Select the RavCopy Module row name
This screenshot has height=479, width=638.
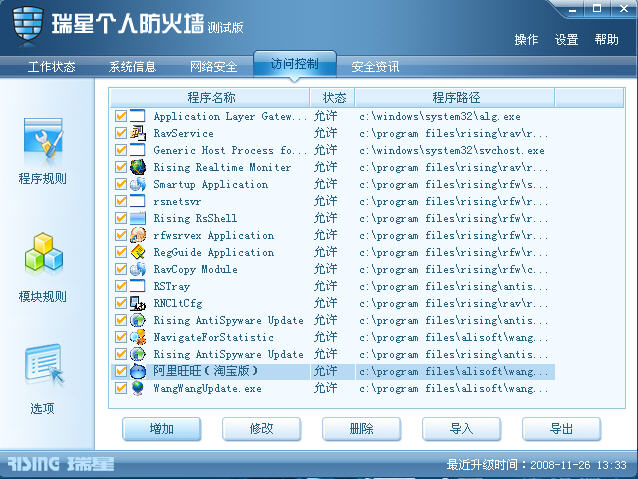pos(195,269)
